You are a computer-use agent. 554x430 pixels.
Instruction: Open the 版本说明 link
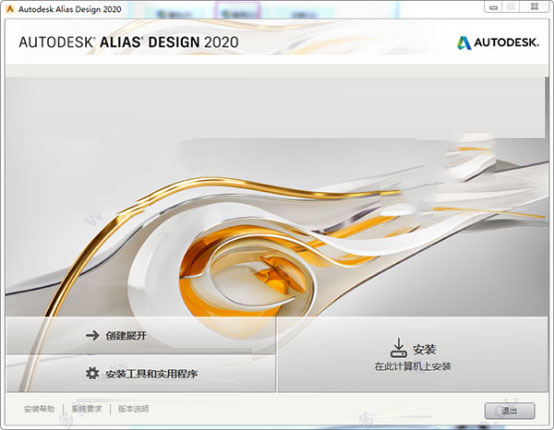pyautogui.click(x=133, y=409)
